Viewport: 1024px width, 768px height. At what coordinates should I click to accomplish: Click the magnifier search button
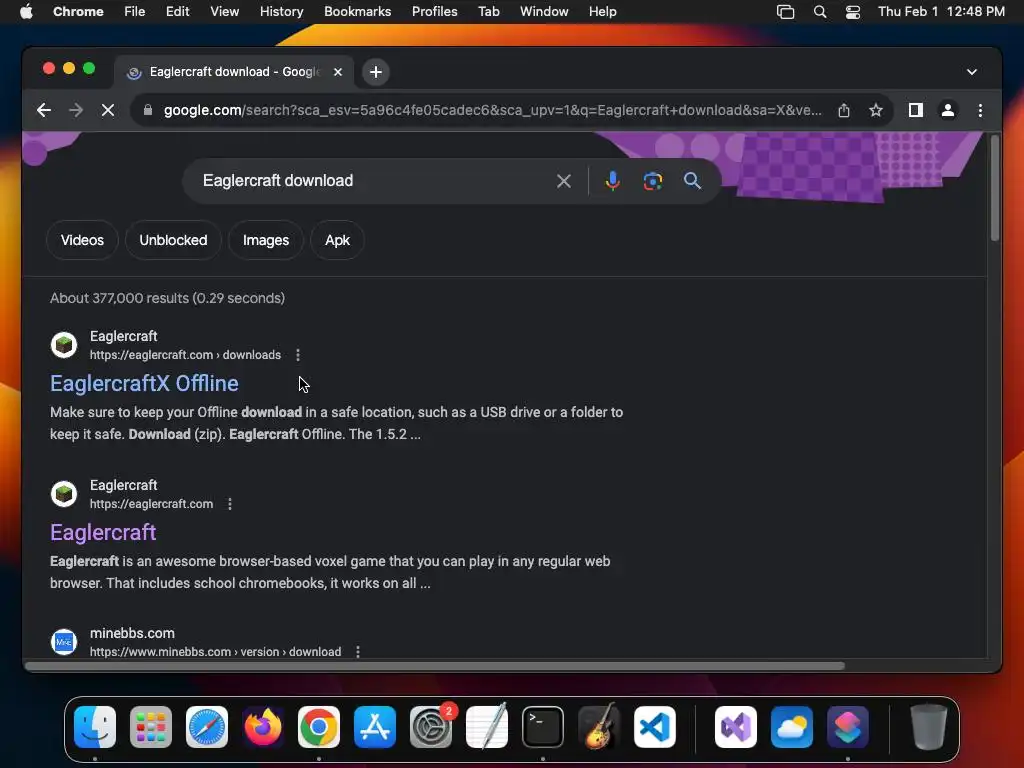(x=692, y=181)
